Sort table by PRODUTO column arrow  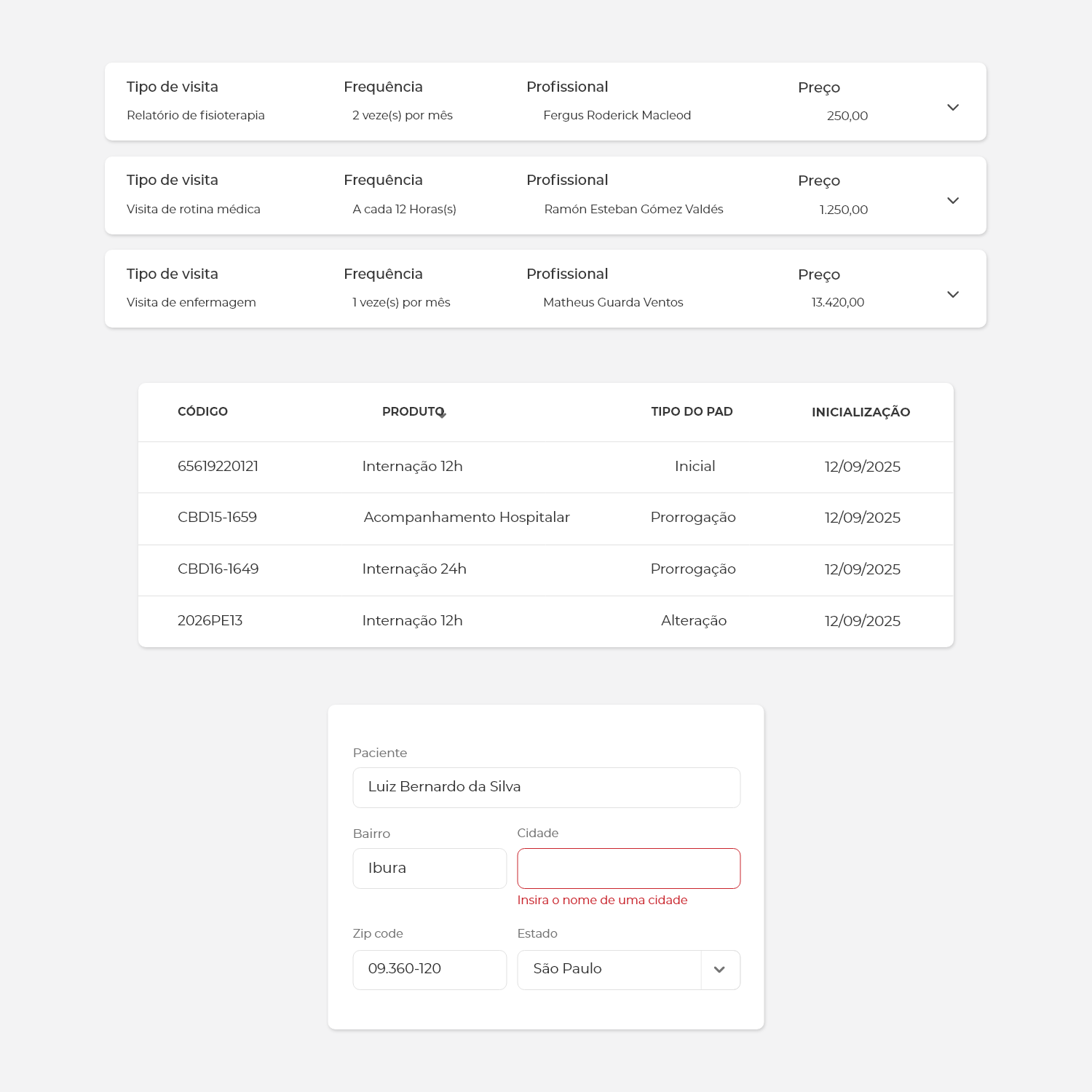pos(442,414)
